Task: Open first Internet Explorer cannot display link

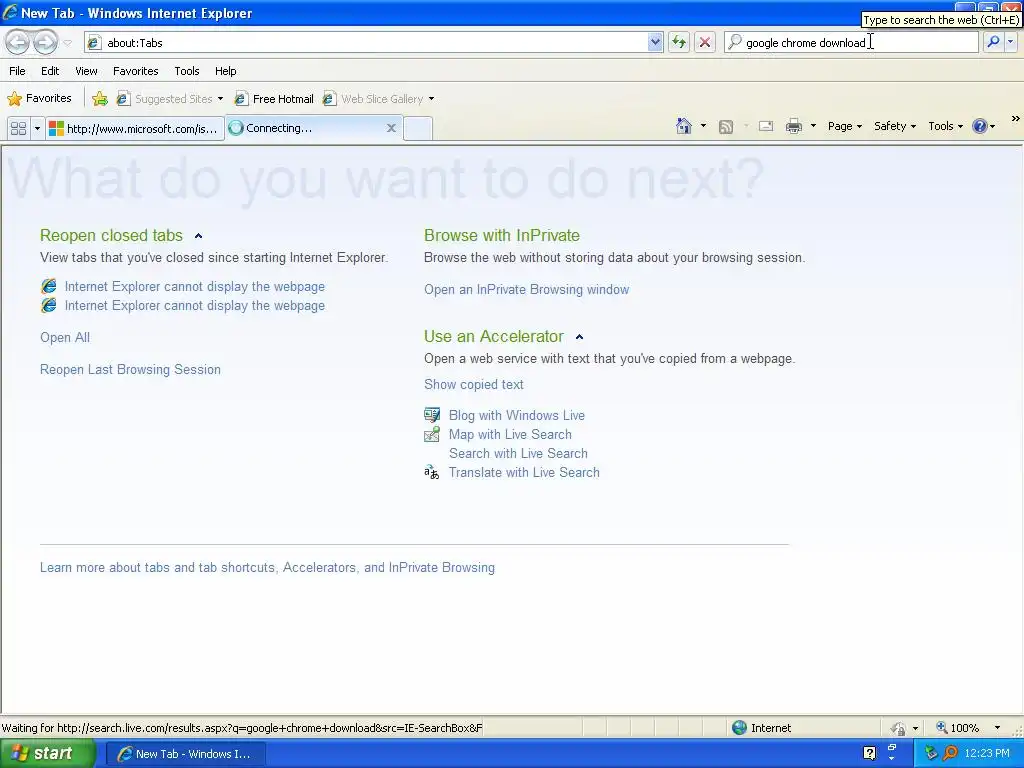Action: click(x=195, y=286)
